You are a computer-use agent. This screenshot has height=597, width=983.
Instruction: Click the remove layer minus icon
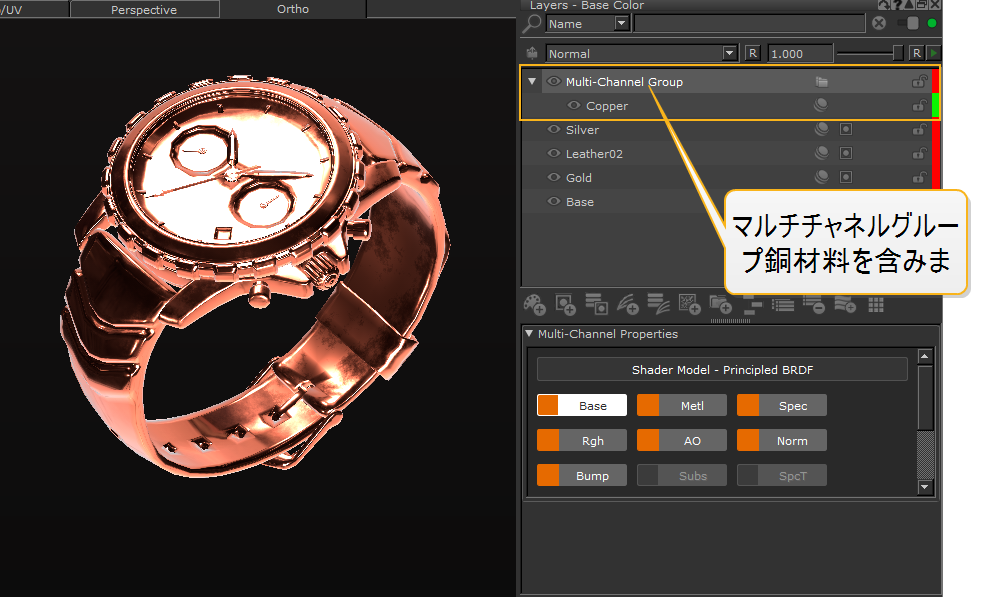point(814,304)
